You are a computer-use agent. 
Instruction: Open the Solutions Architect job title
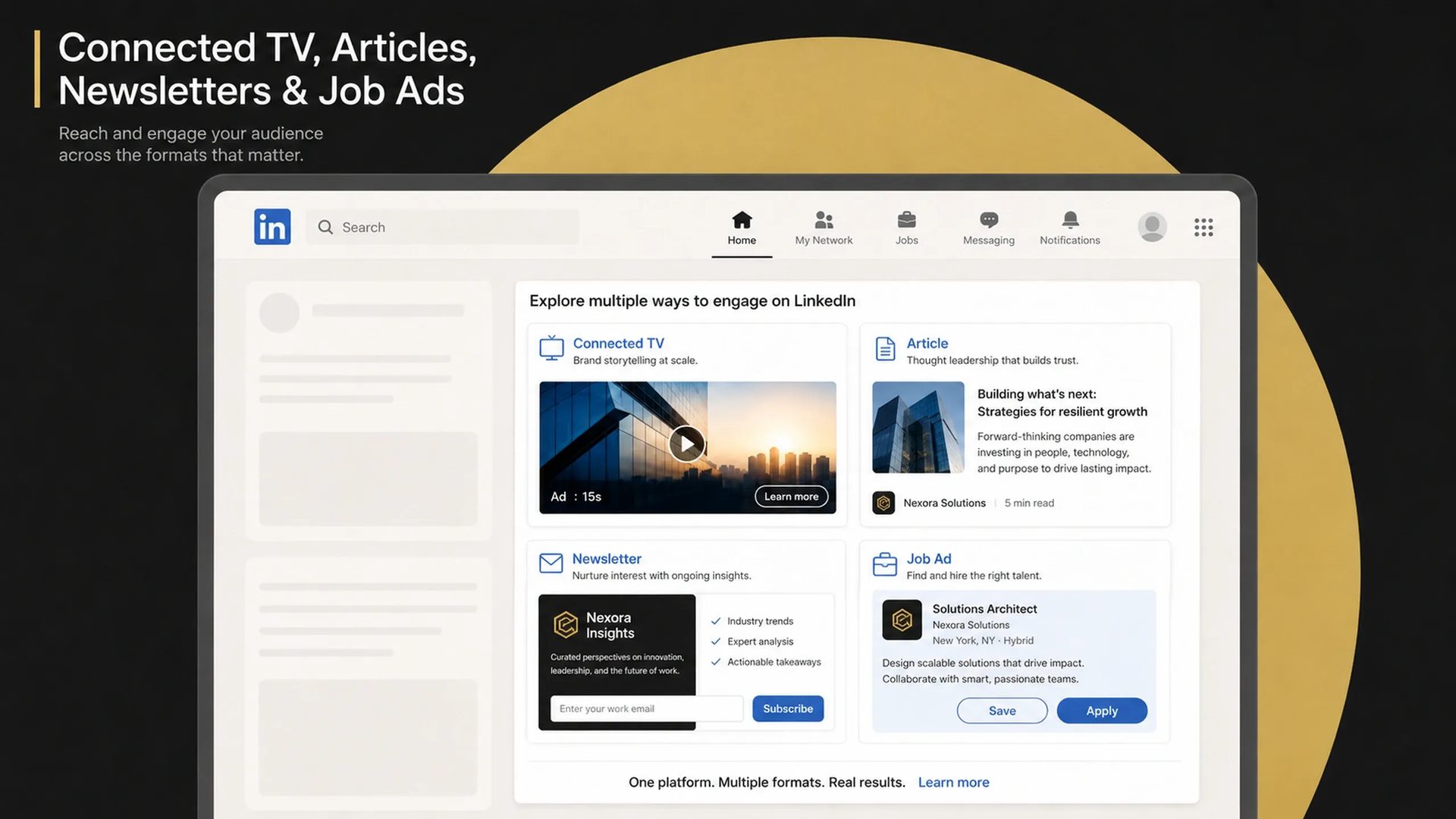(984, 609)
